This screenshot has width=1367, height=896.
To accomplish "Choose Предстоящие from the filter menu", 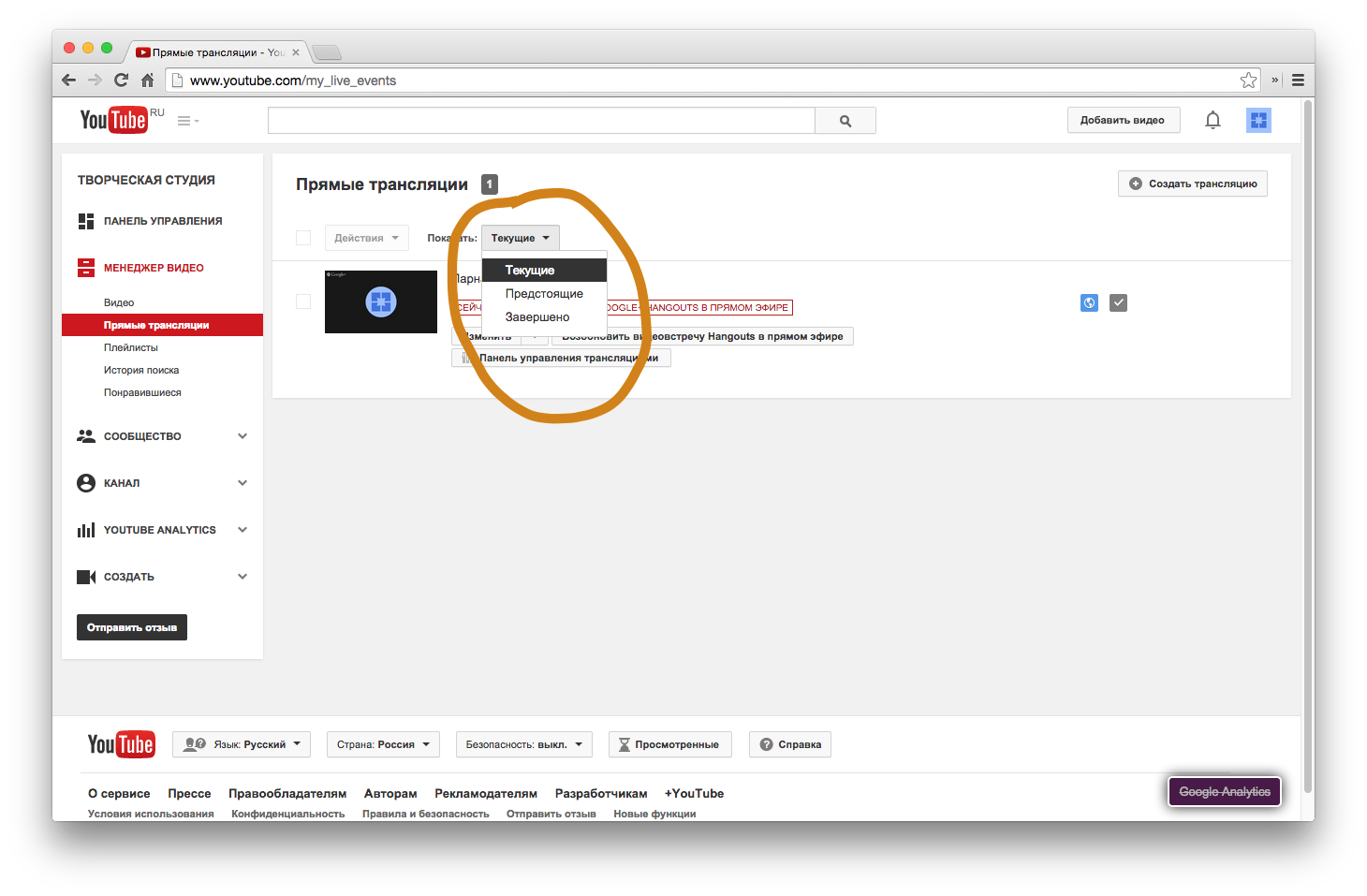I will coord(544,294).
